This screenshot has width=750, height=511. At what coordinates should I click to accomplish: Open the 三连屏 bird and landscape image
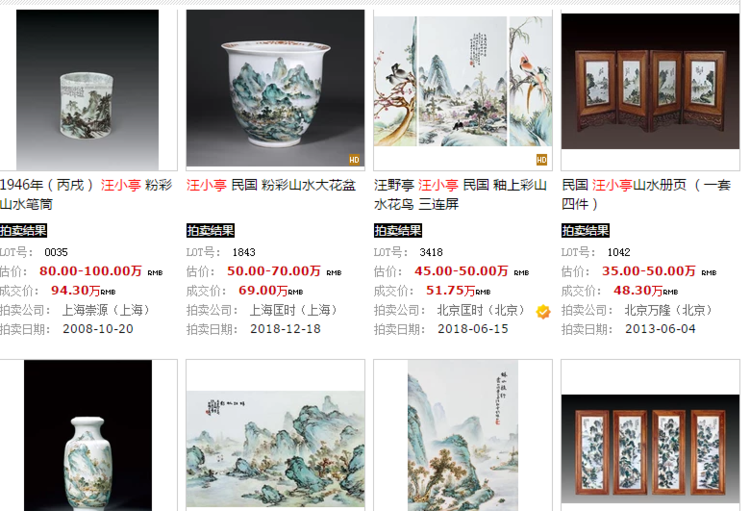(463, 81)
